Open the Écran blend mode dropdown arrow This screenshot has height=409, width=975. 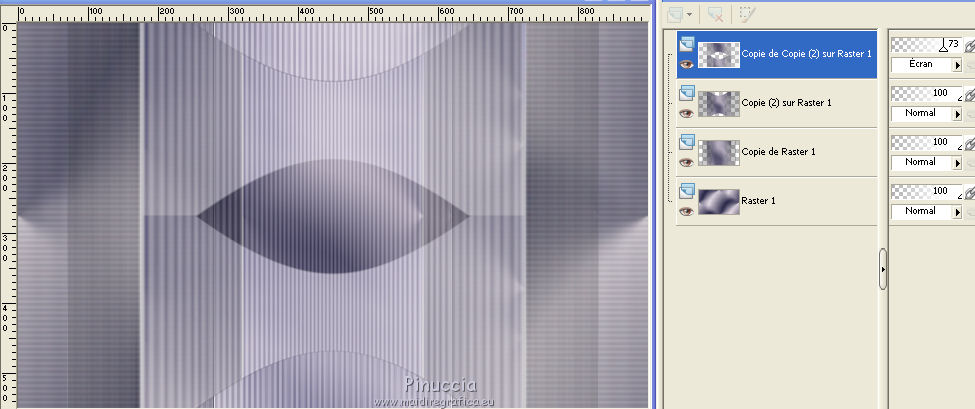point(958,65)
